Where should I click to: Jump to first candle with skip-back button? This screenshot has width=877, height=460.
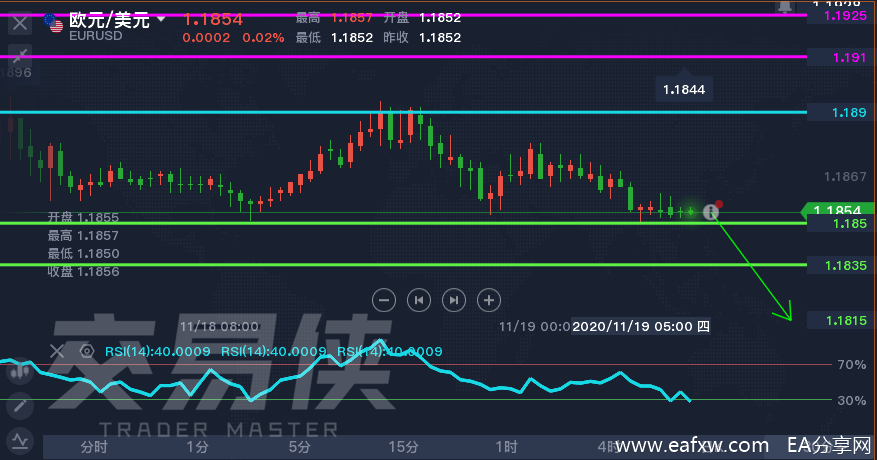419,299
